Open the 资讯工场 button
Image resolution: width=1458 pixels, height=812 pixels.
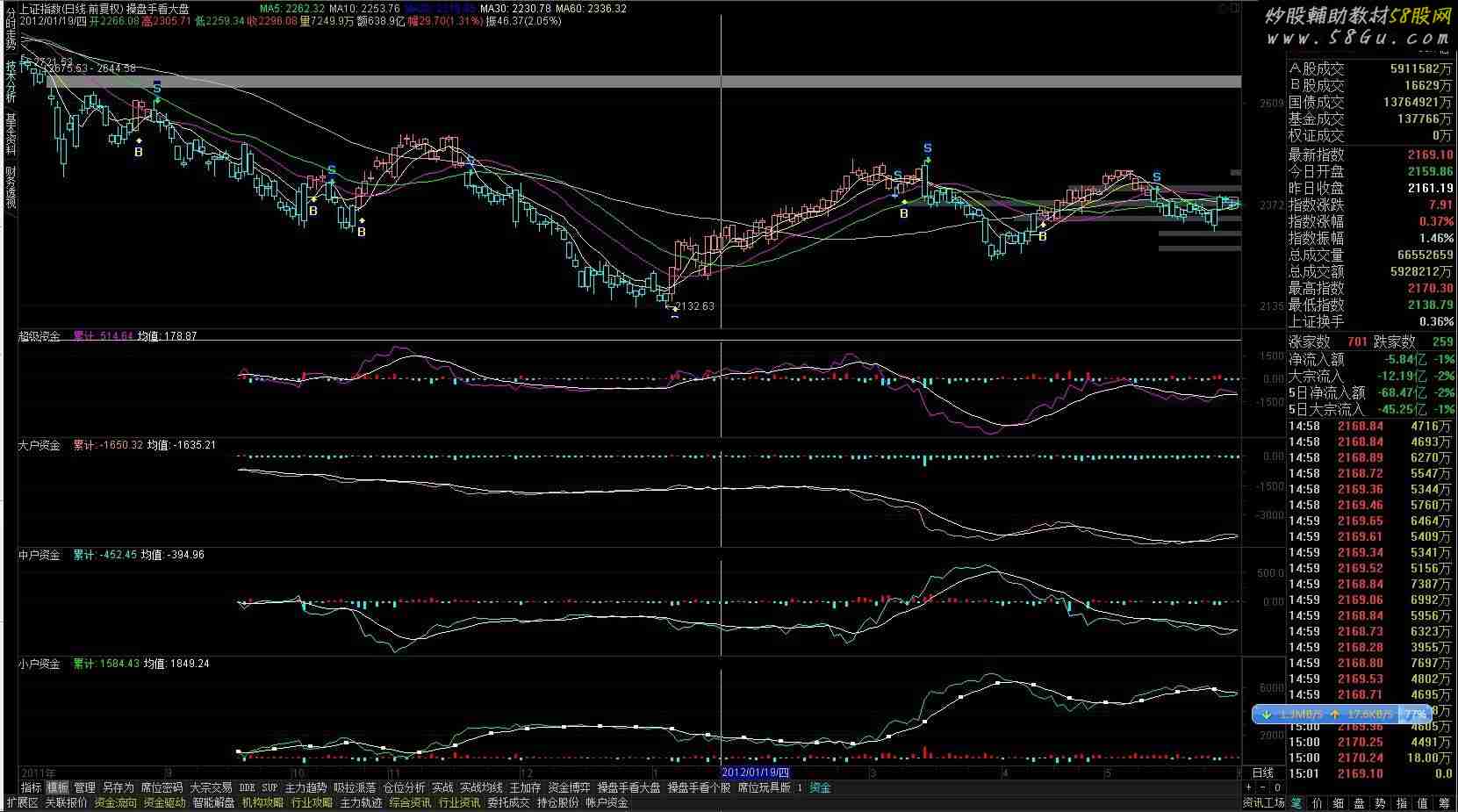click(1264, 802)
